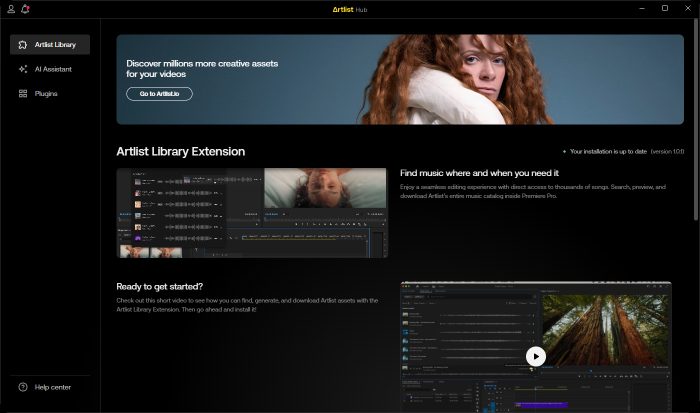Image resolution: width=700 pixels, height=413 pixels.
Task: Switch to the Plugins section
Action: pyautogui.click(x=50, y=94)
